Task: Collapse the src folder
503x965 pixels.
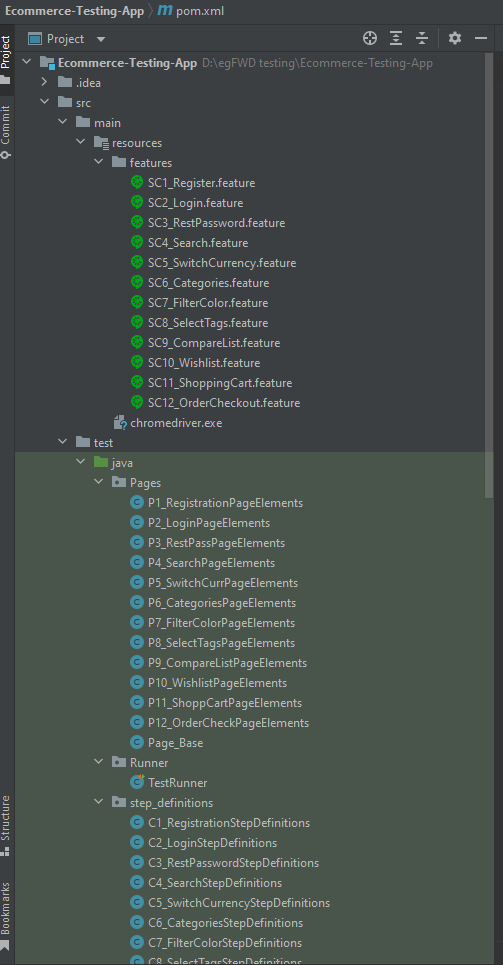Action: 44,103
